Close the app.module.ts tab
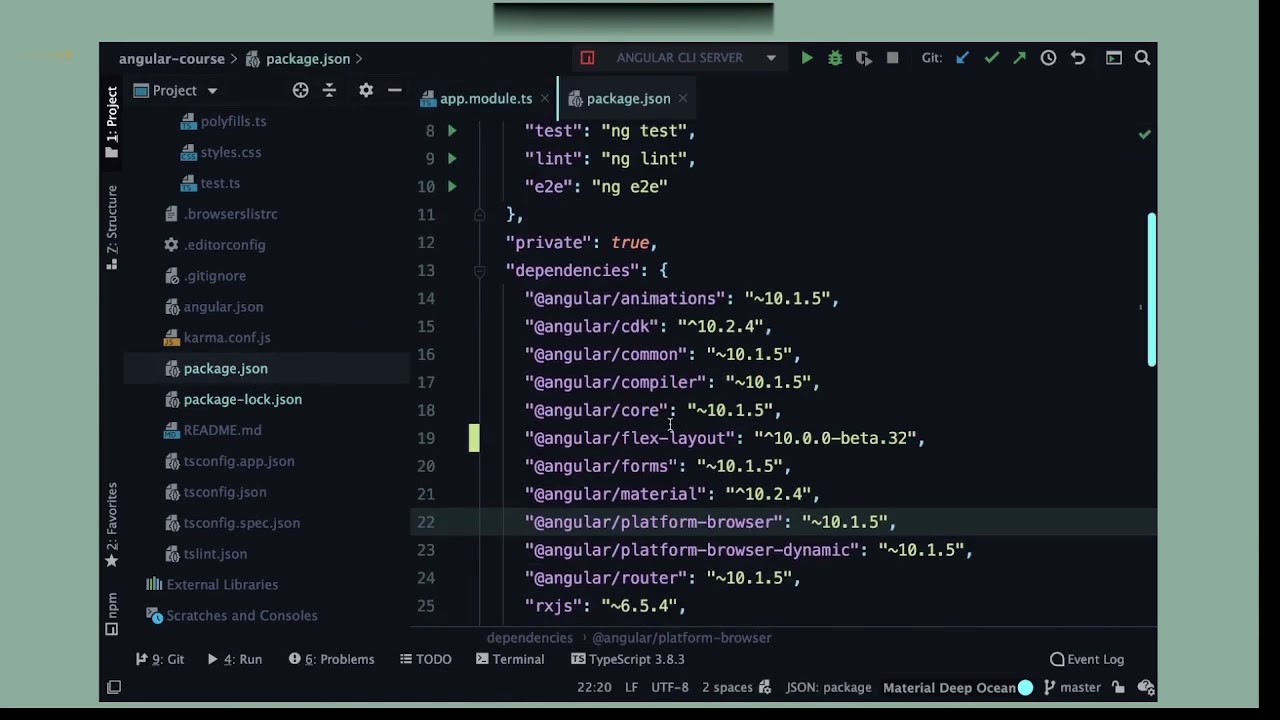The image size is (1280, 720). [544, 98]
